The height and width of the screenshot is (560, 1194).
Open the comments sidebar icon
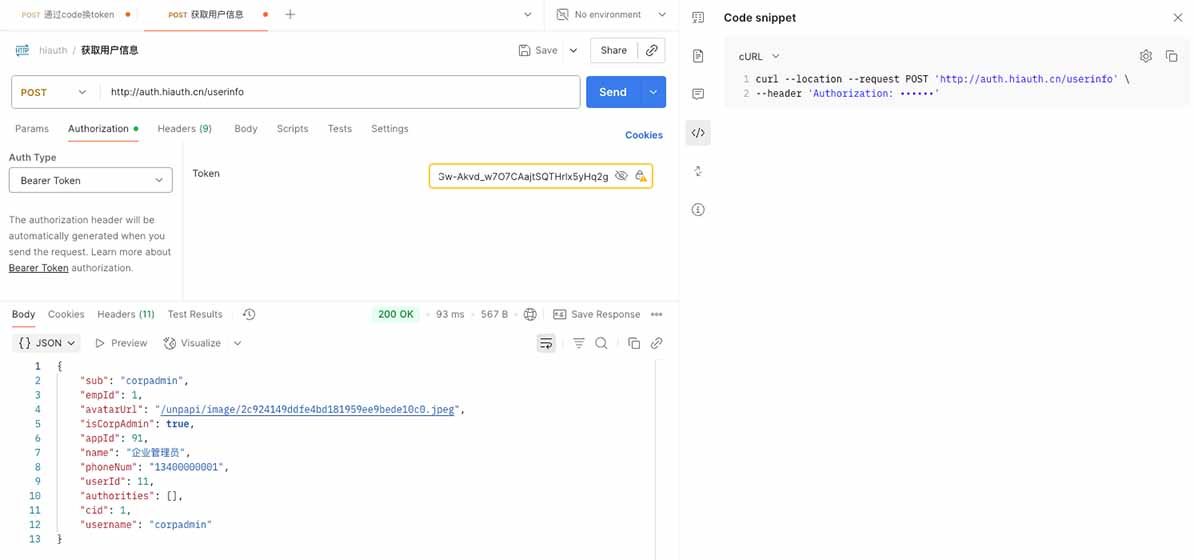click(698, 94)
